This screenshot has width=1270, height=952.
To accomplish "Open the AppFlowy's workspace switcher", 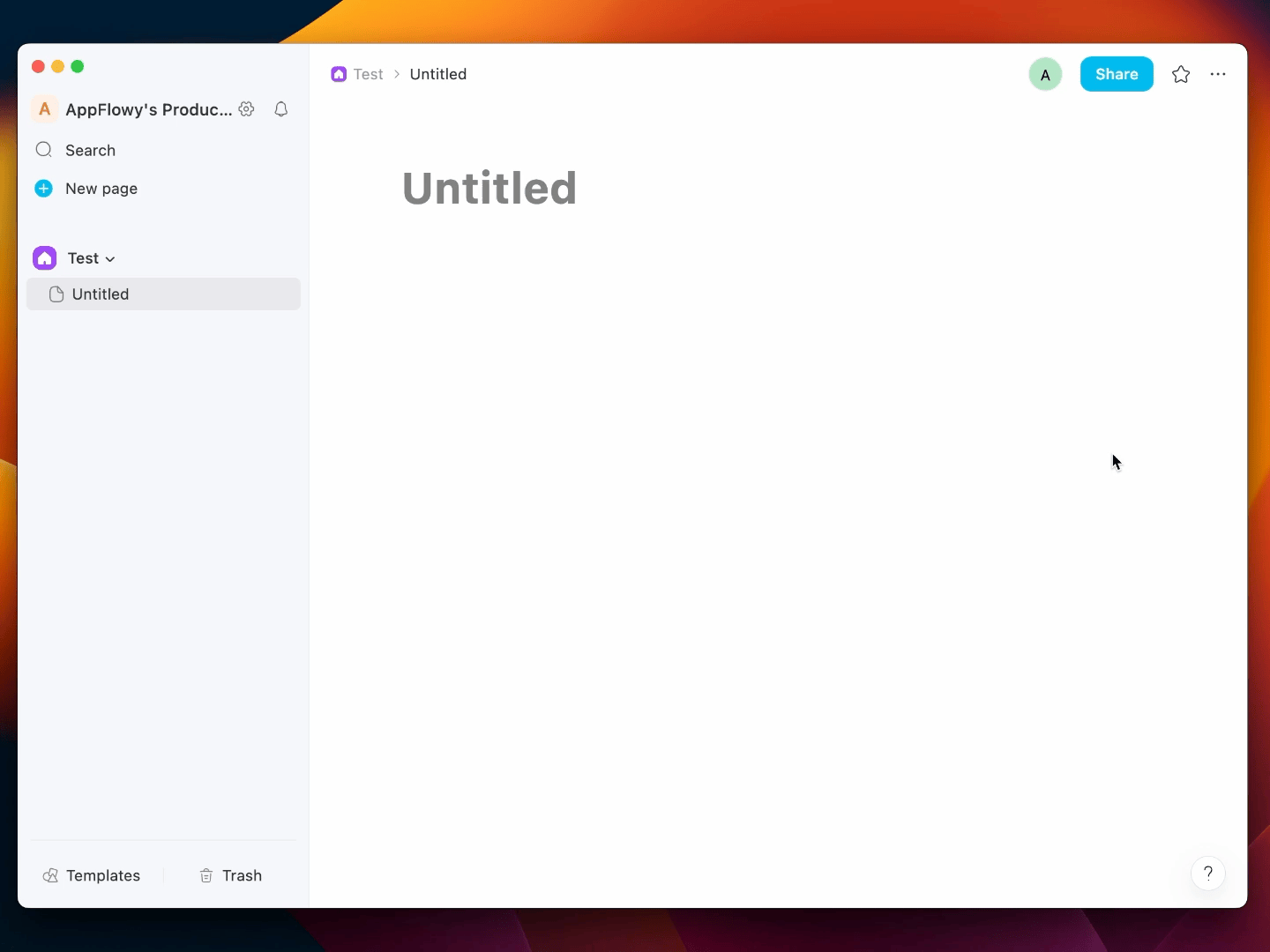I will (x=132, y=109).
